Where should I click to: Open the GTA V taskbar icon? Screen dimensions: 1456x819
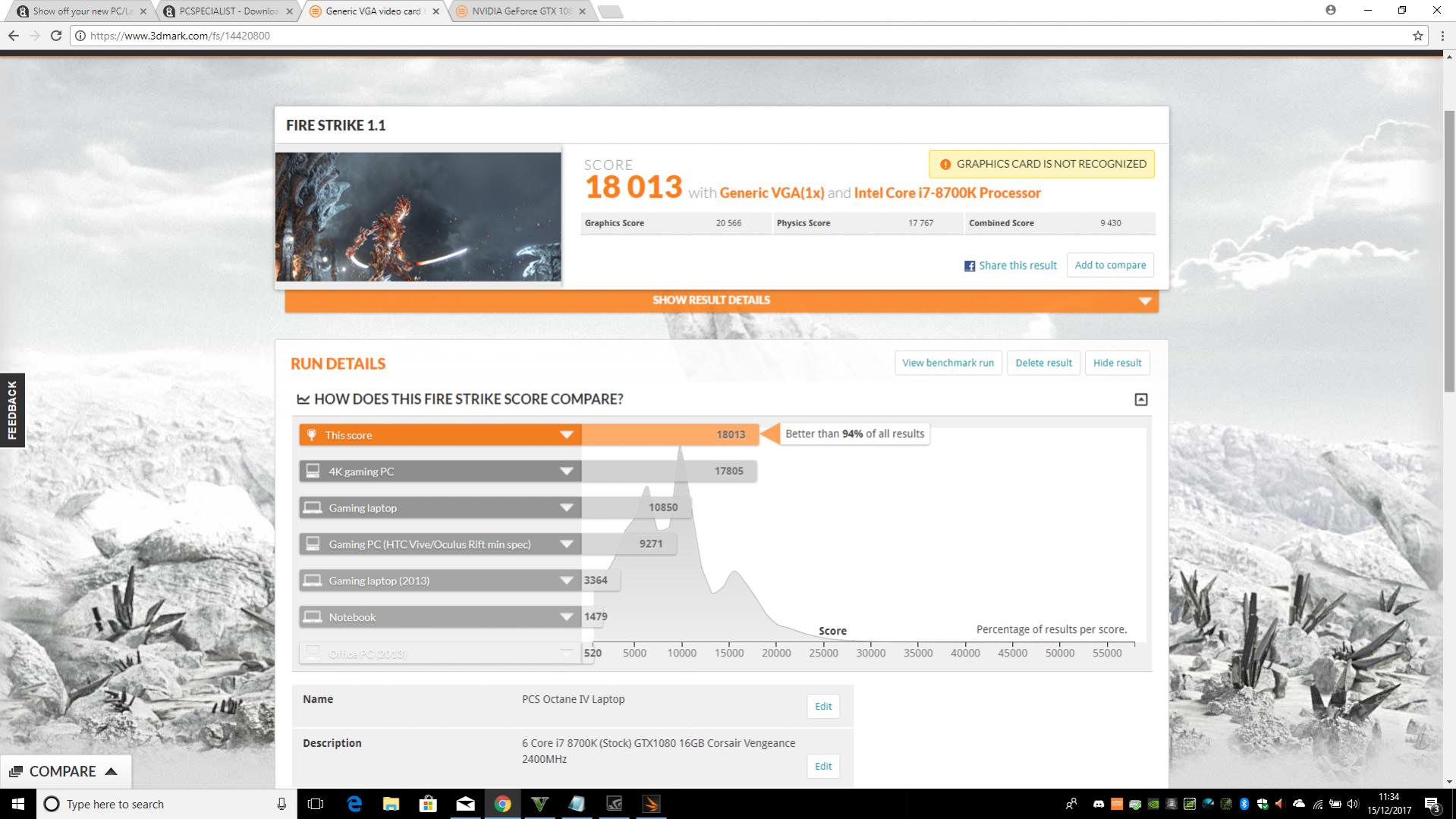click(539, 804)
